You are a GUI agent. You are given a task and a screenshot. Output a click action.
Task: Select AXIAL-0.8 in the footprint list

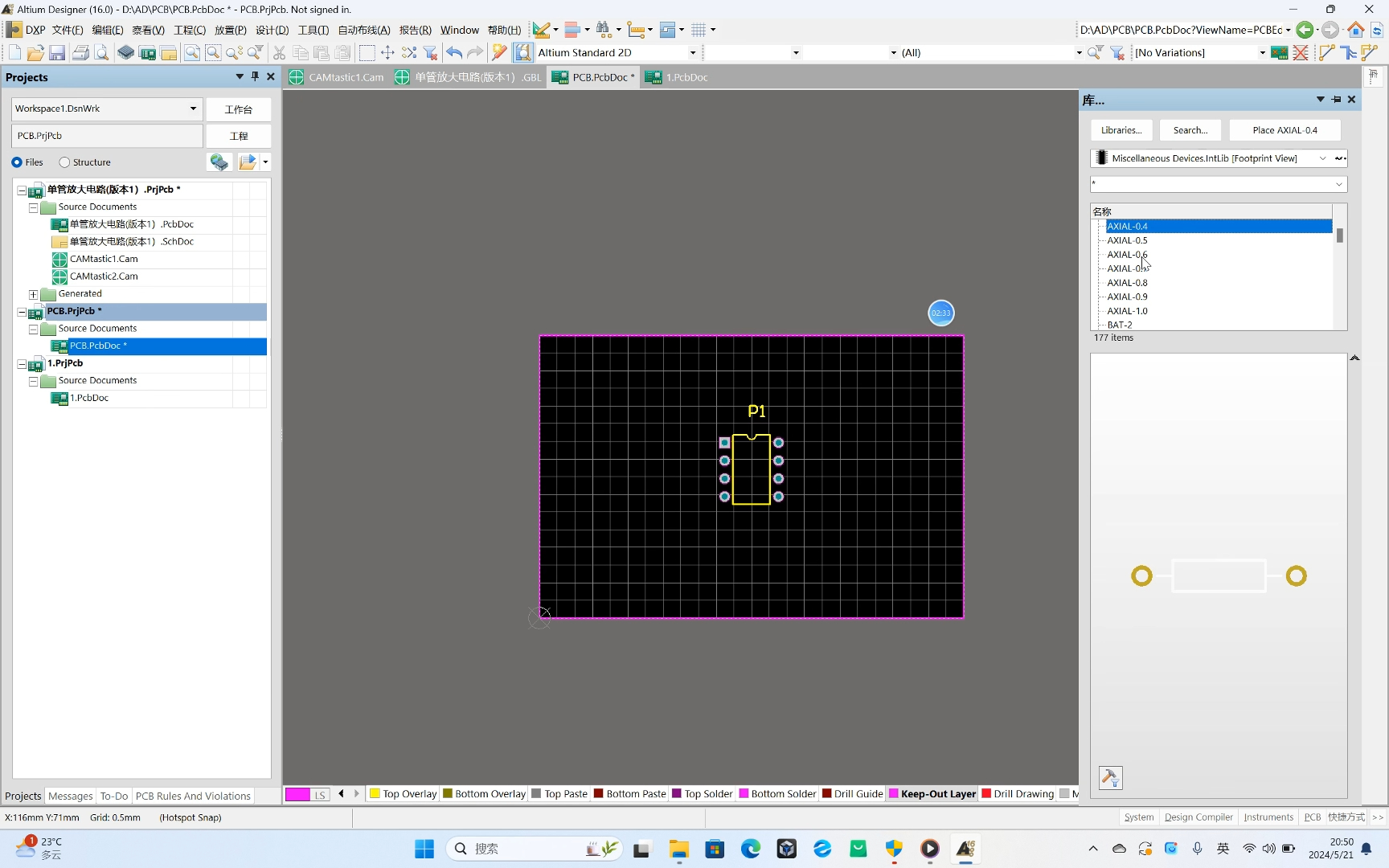coord(1128,282)
